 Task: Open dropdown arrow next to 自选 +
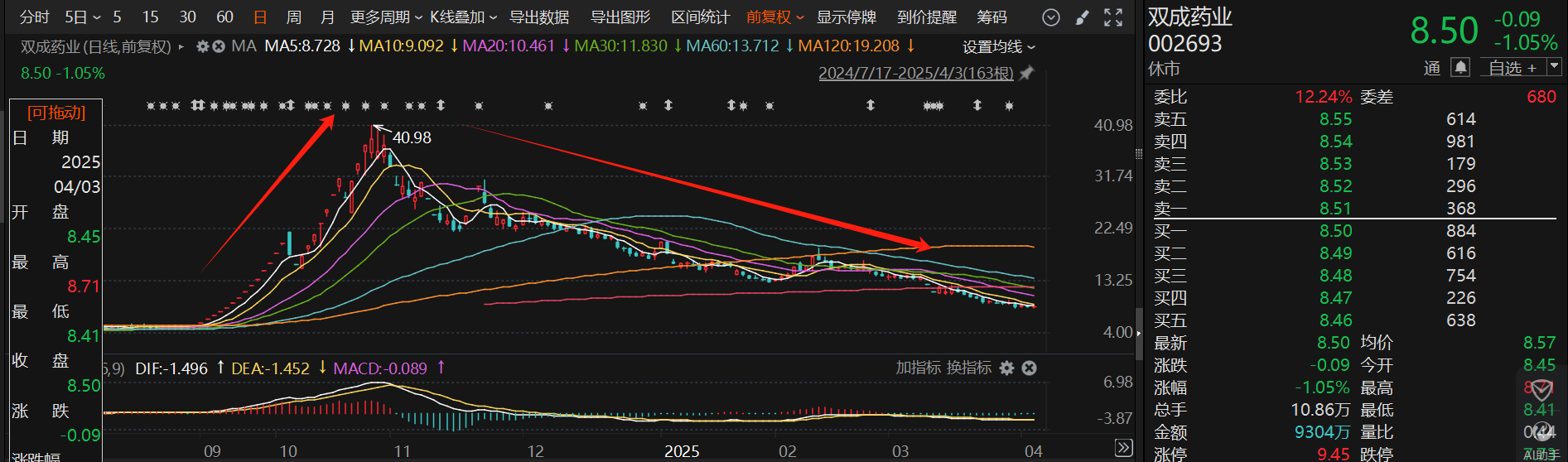coord(1554,67)
